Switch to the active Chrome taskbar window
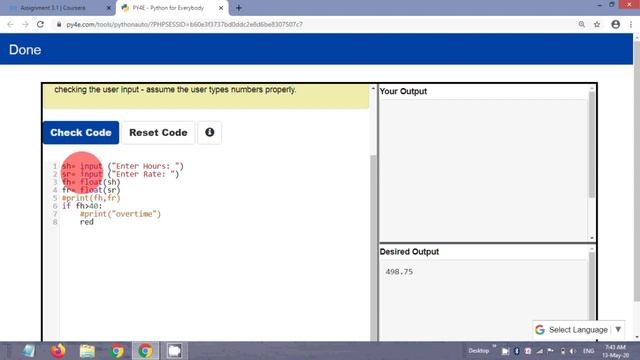The width and height of the screenshot is (640, 360). 145,351
